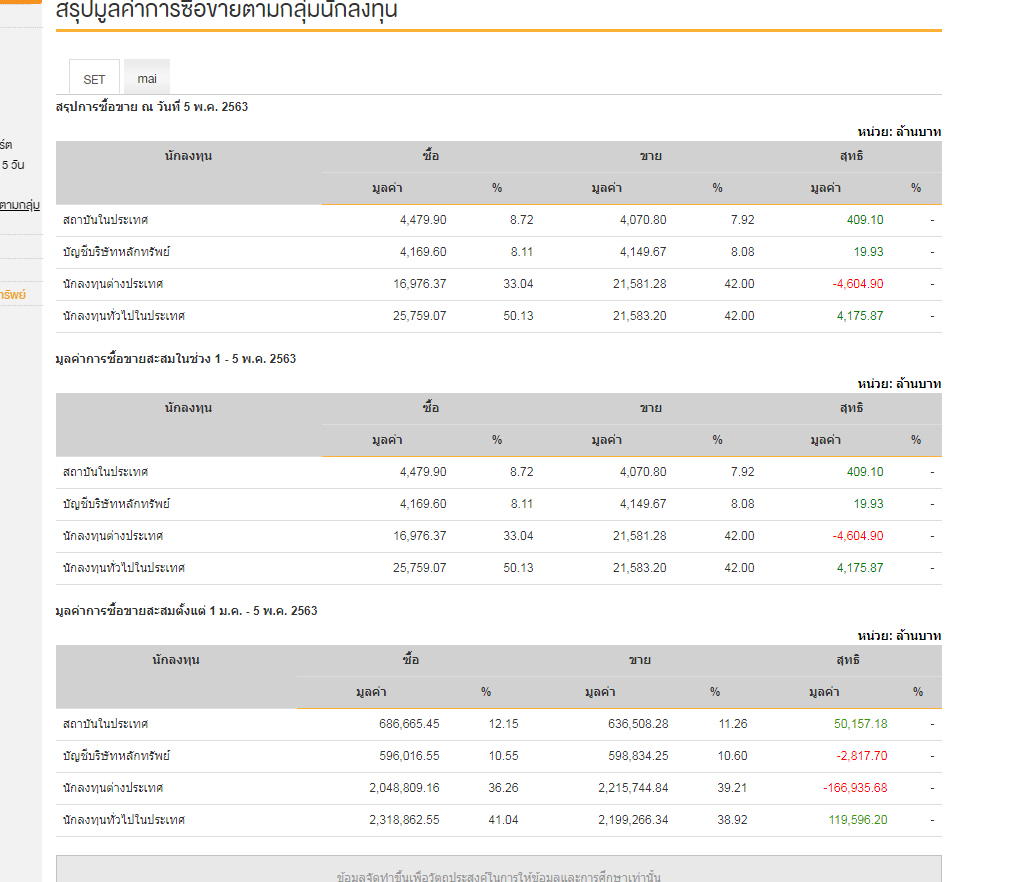This screenshot has height=882, width=1023.
Task: Click หน่วย: ล้านบาท above the 1 ม.ค. - 5 พ.ค. table
Action: [x=899, y=636]
